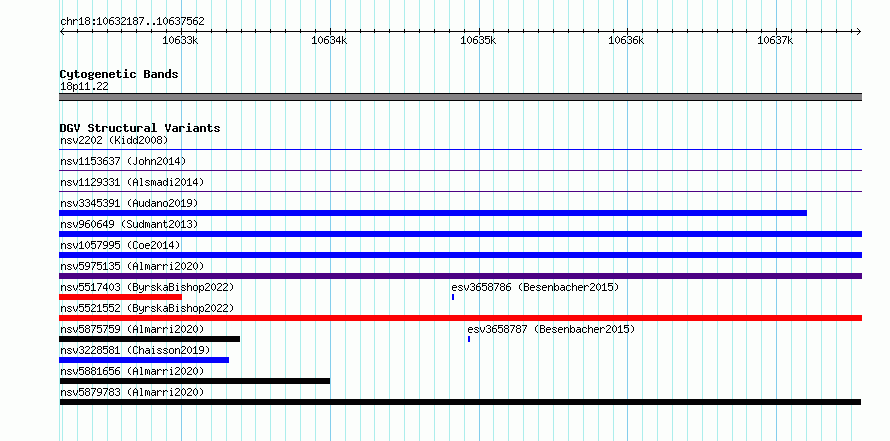Click the long red nsv5521552 bar
This screenshot has width=890, height=441.
(x=461, y=318)
